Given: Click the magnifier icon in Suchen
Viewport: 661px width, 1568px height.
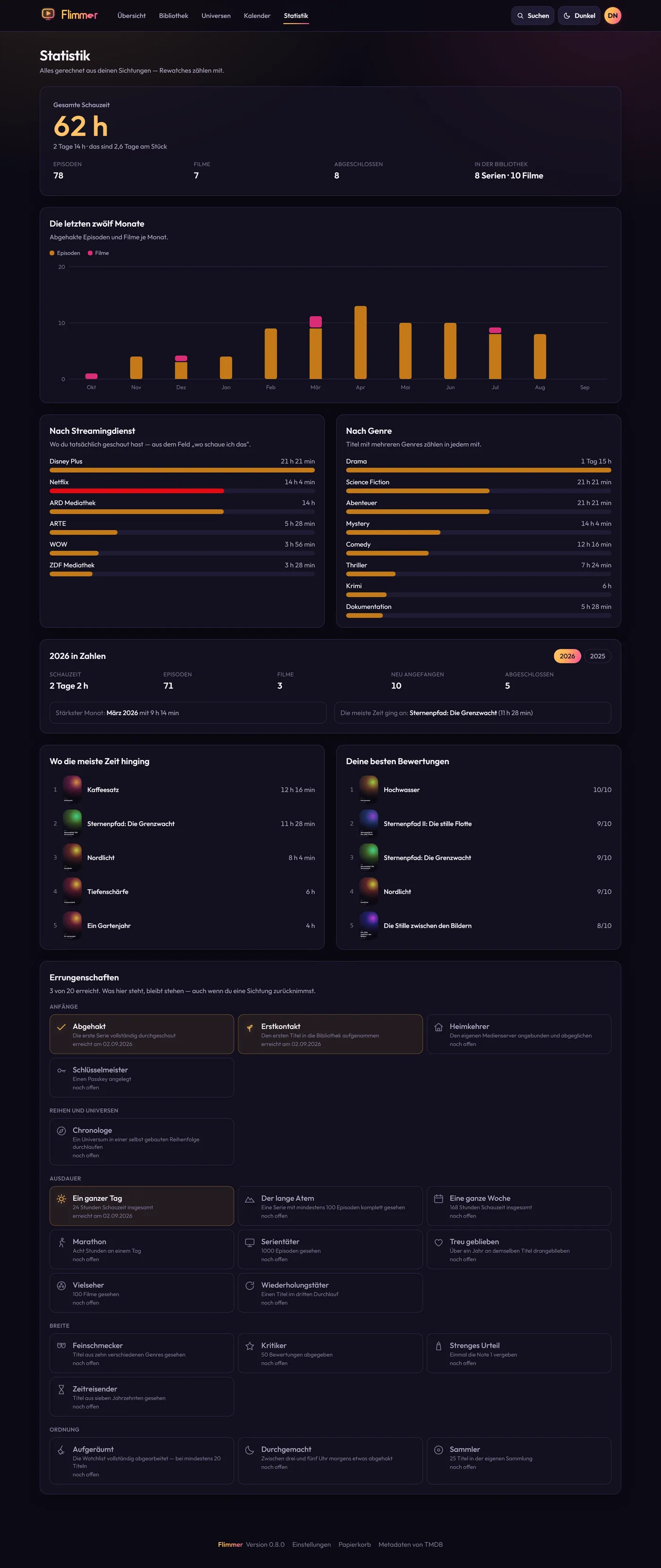Looking at the screenshot, I should tap(520, 16).
